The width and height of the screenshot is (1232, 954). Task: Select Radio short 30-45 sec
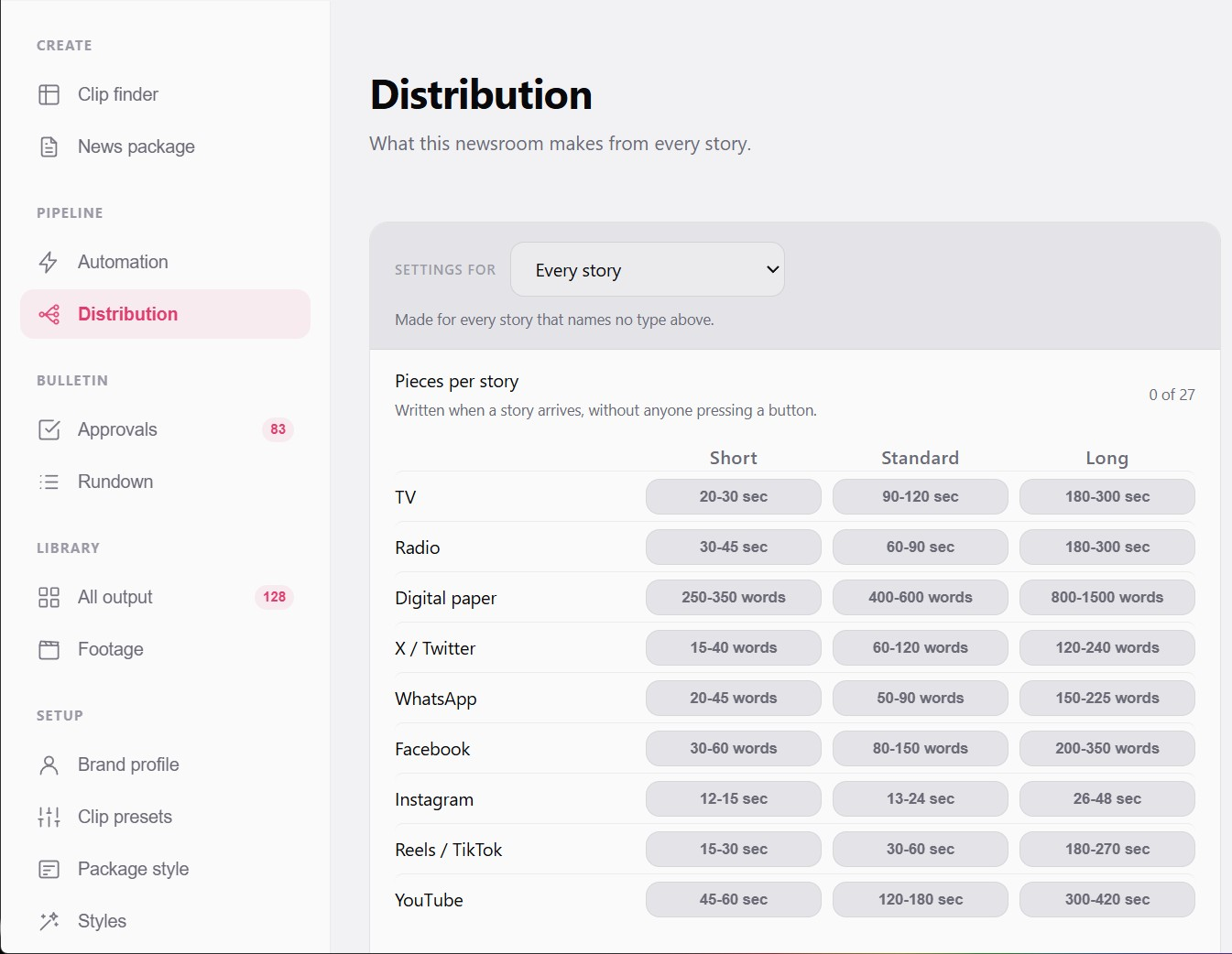click(734, 547)
